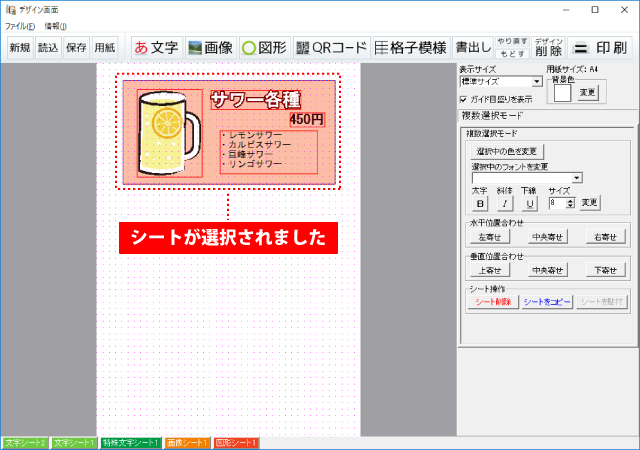Select the 画像シート1 tab

(x=187, y=443)
